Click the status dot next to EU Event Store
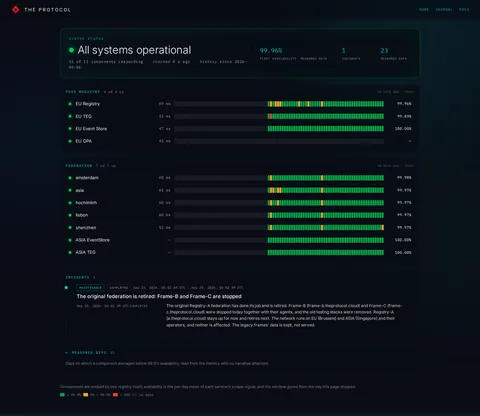The height and width of the screenshot is (416, 480). 70,129
